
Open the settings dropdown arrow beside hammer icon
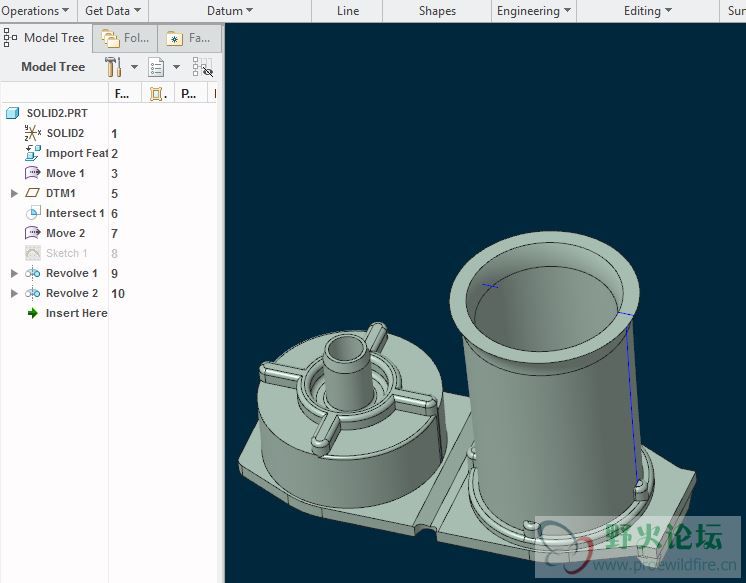(134, 67)
